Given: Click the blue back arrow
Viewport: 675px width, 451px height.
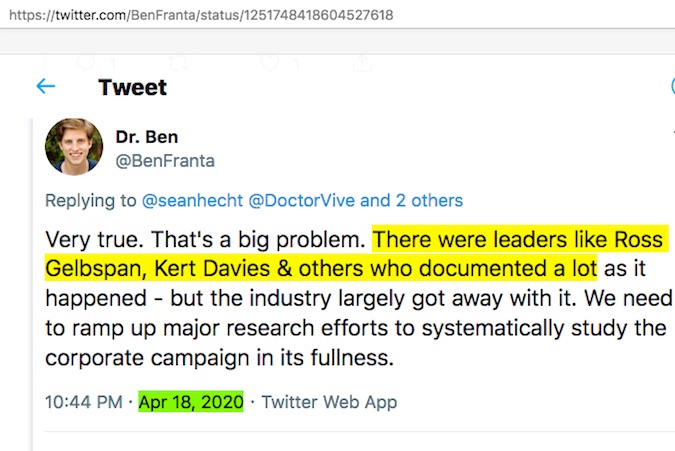Looking at the screenshot, I should pos(45,87).
